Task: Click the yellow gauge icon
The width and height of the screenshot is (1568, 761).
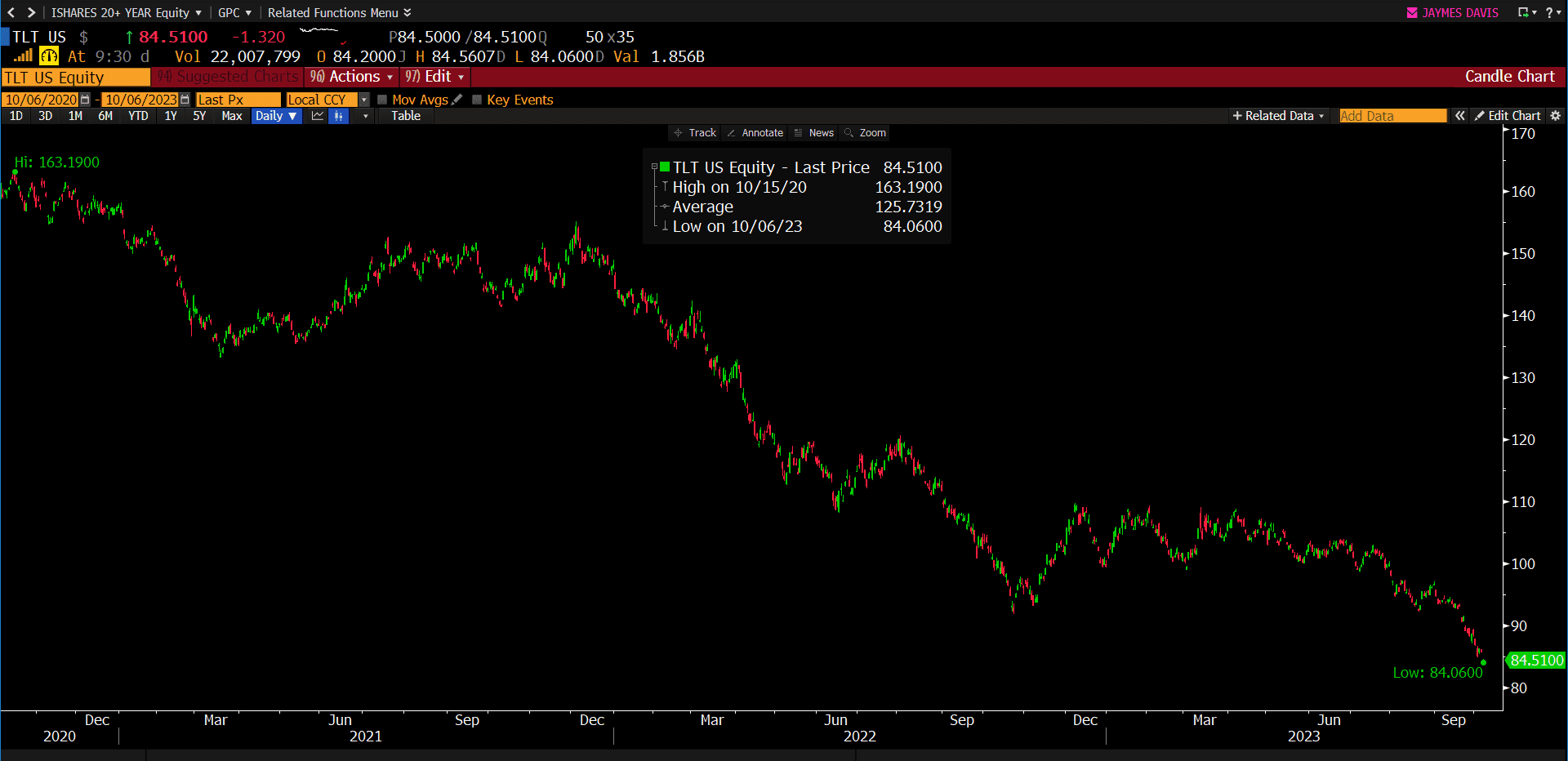Action: pyautogui.click(x=49, y=56)
